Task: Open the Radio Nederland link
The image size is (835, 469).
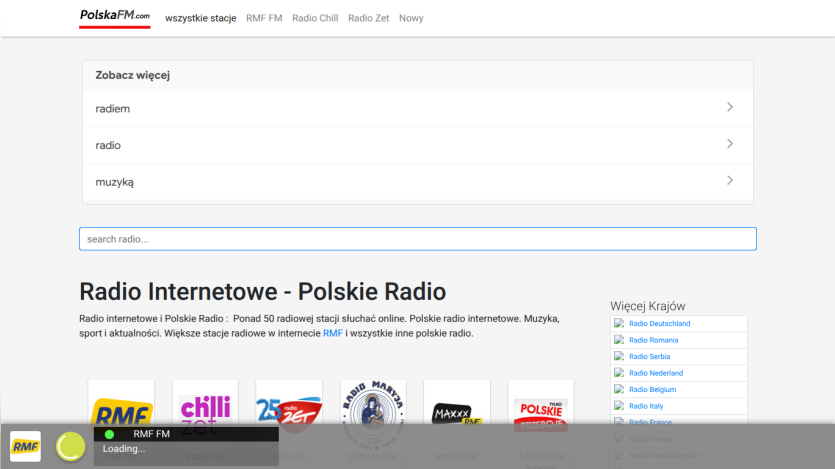Action: 656,373
